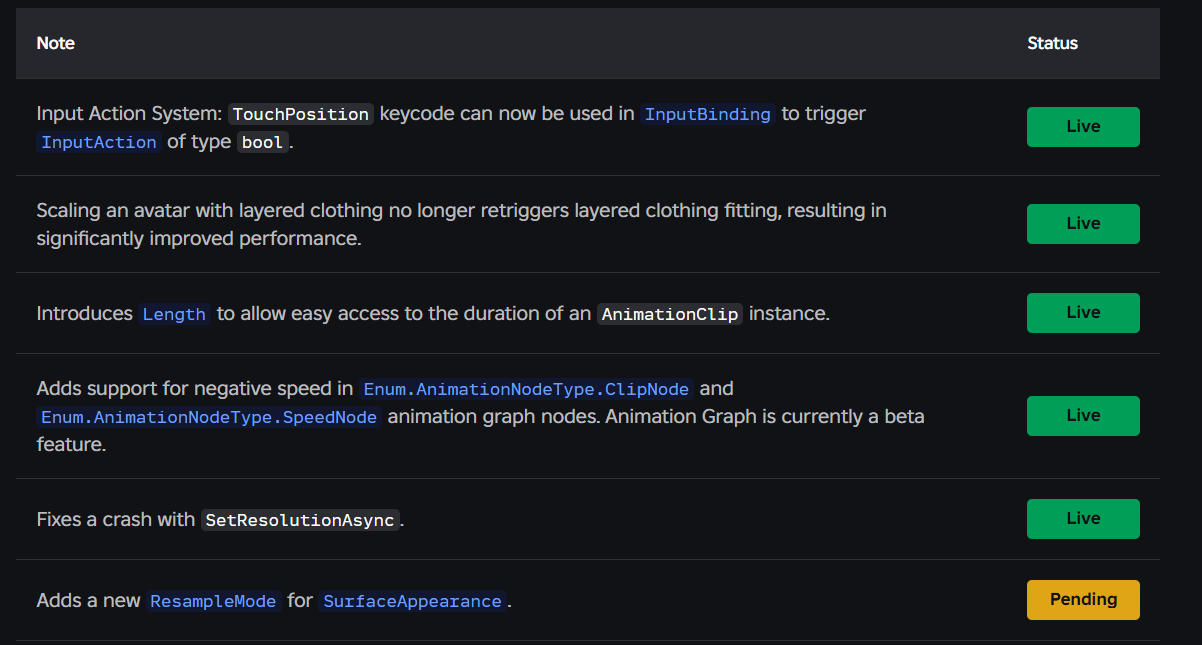Follow the Length property link

(174, 314)
